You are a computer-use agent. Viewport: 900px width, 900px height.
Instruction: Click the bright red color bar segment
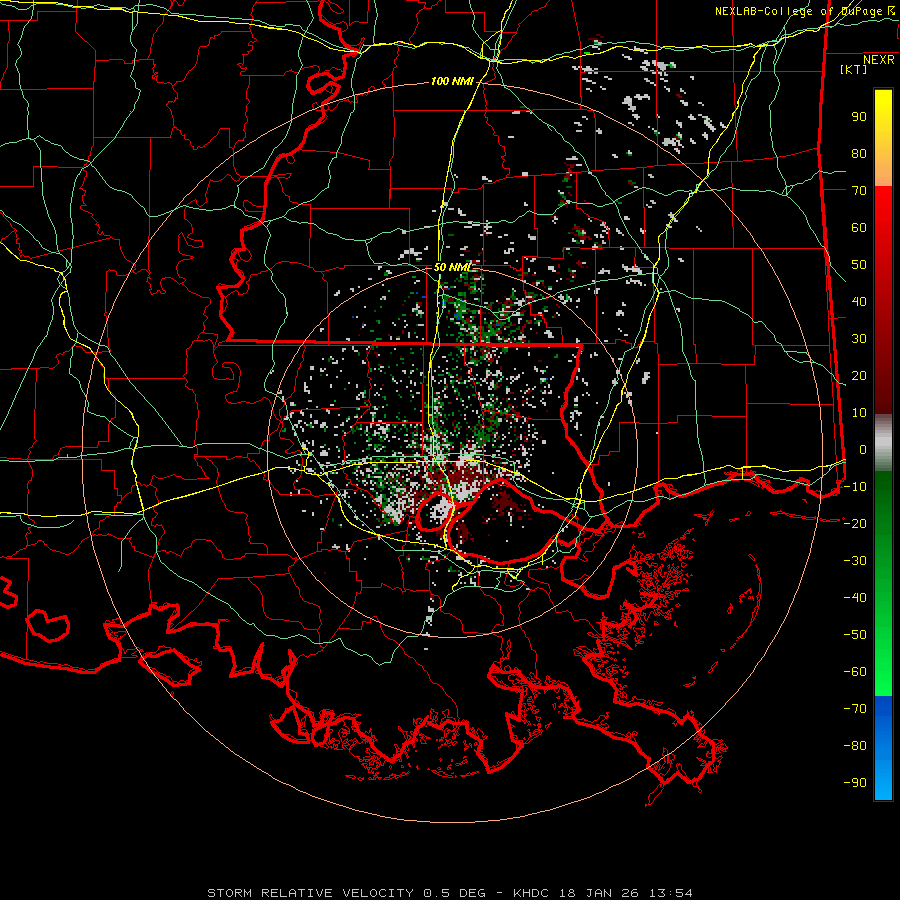pyautogui.click(x=883, y=210)
